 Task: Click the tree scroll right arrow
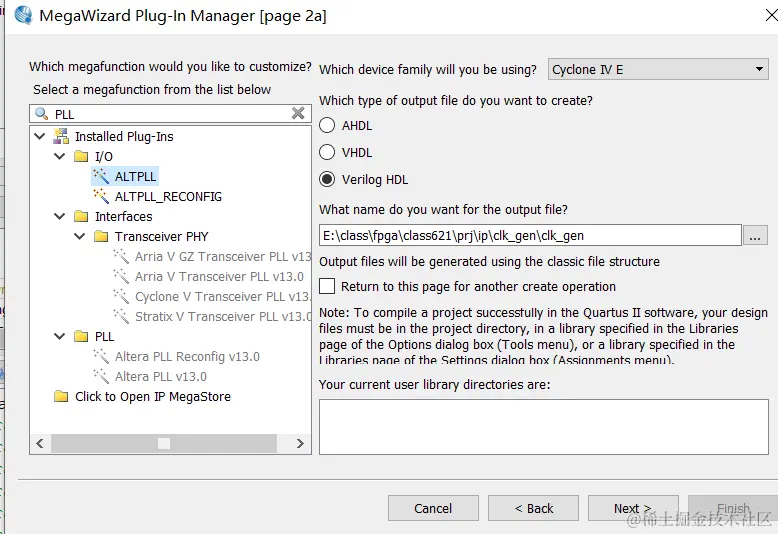point(300,443)
